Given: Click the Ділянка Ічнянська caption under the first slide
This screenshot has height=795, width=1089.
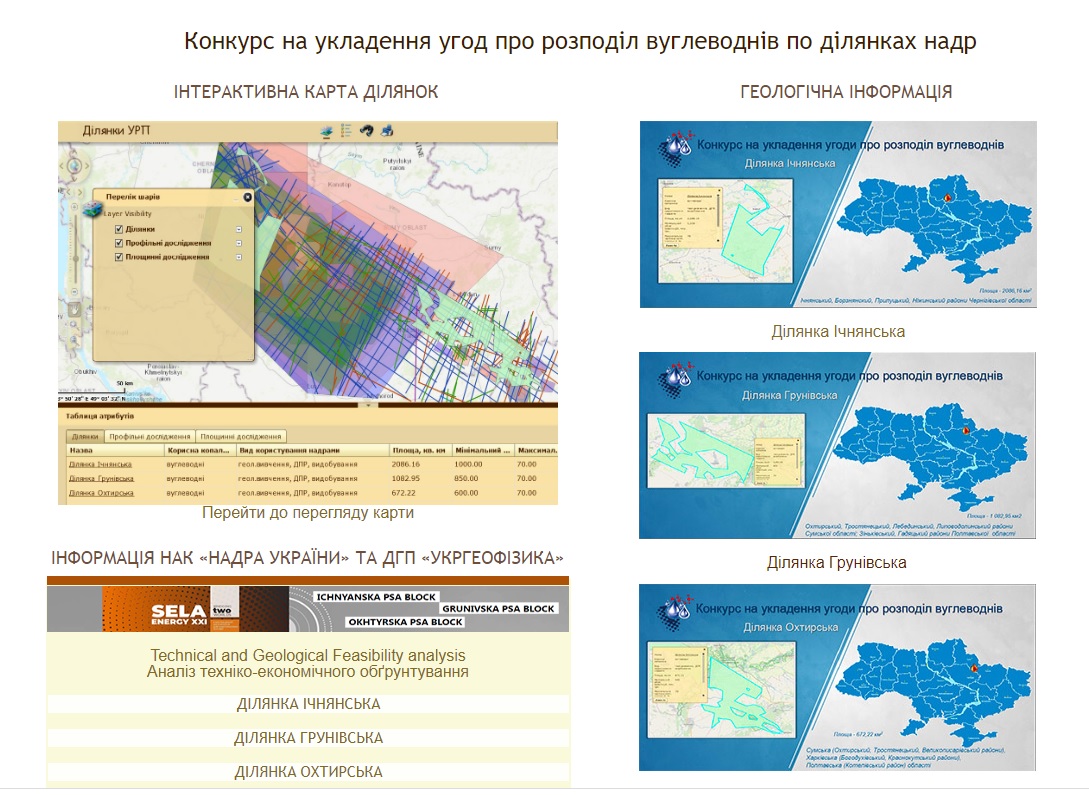Looking at the screenshot, I should pos(838,332).
